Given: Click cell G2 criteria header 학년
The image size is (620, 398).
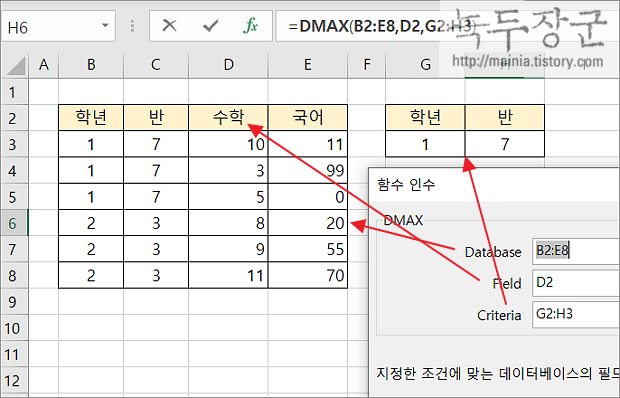Looking at the screenshot, I should pyautogui.click(x=425, y=118).
